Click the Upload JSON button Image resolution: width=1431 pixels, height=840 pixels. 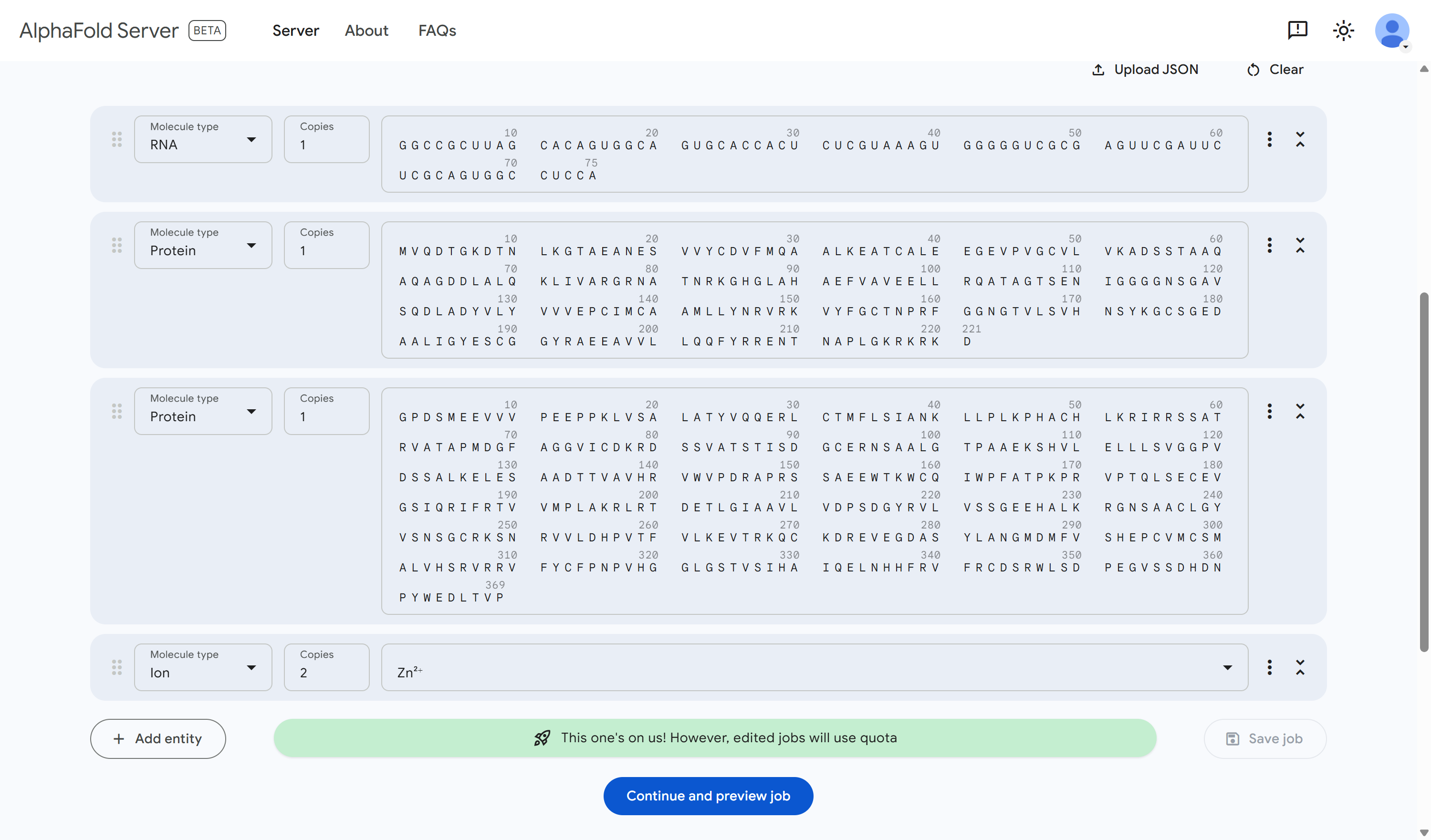click(1145, 69)
